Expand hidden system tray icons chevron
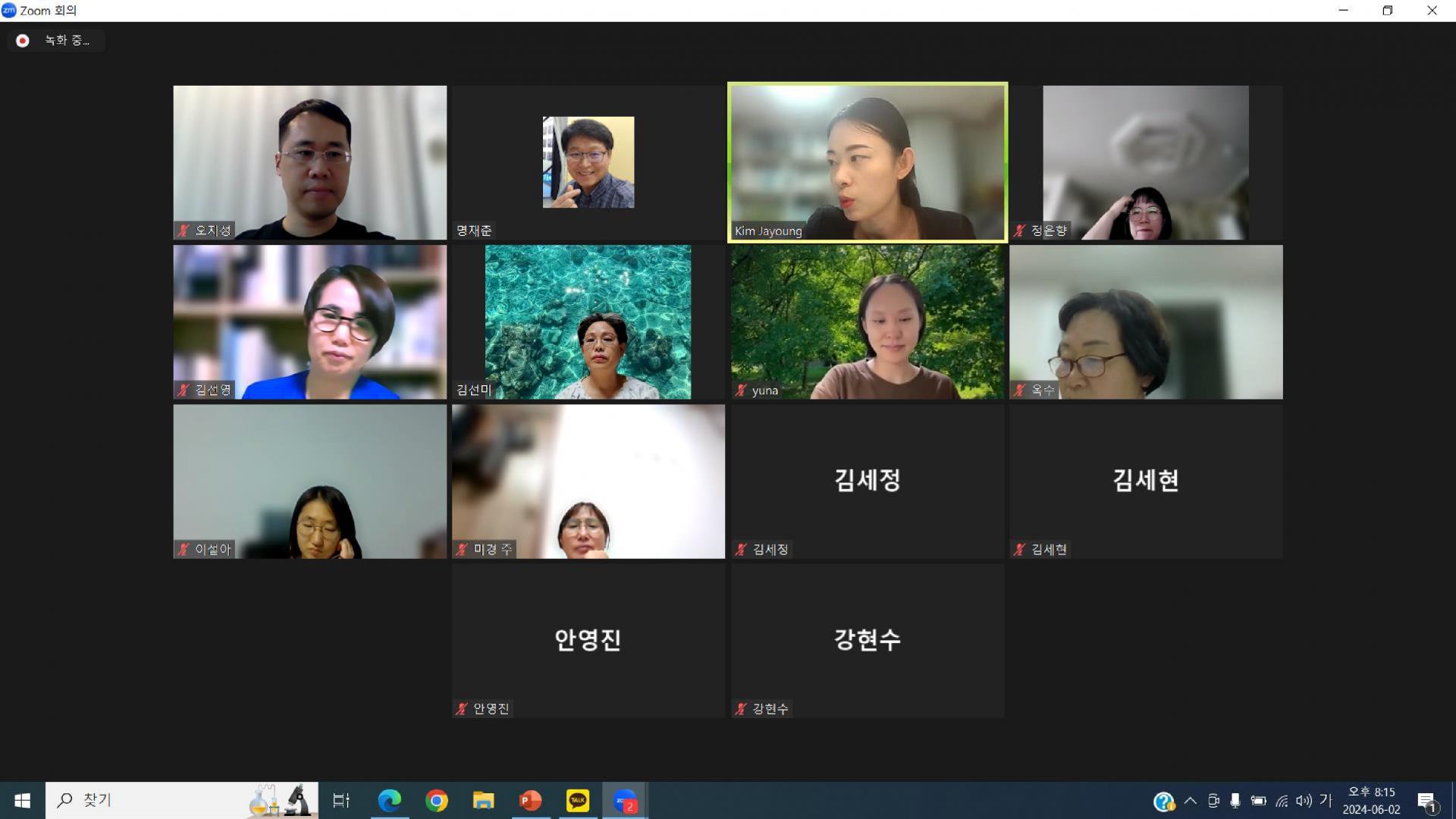 click(x=1190, y=801)
